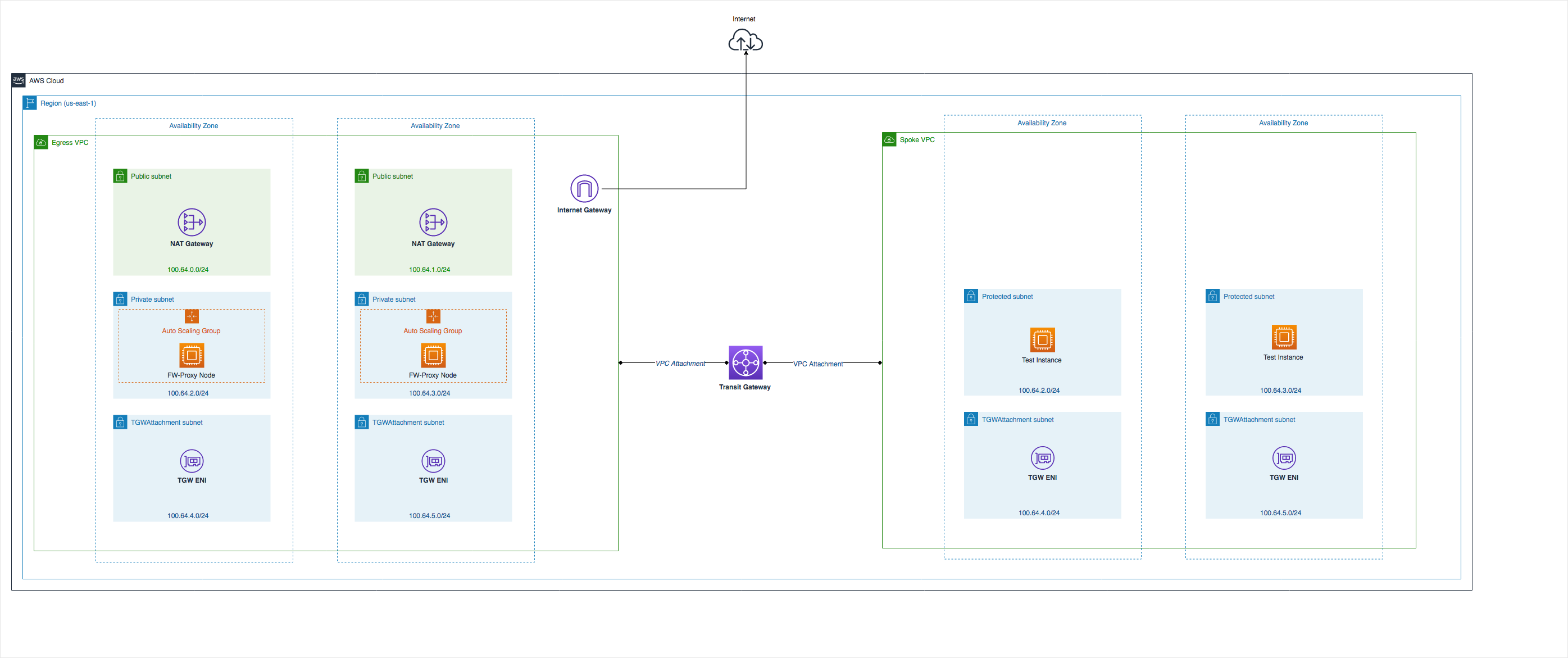Click Auto Scaling Group icon in 100.64.3.0/24 subnet

tap(433, 316)
